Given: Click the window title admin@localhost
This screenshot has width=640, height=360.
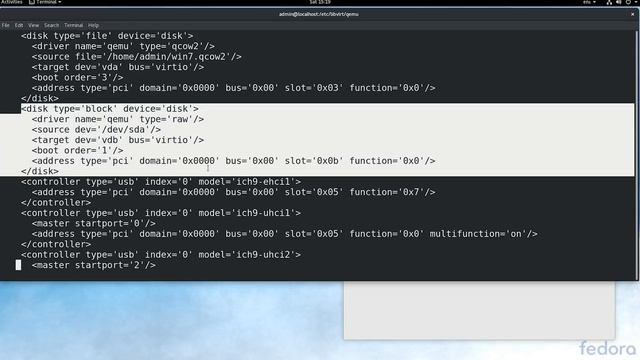Looking at the screenshot, I should pos(319,14).
